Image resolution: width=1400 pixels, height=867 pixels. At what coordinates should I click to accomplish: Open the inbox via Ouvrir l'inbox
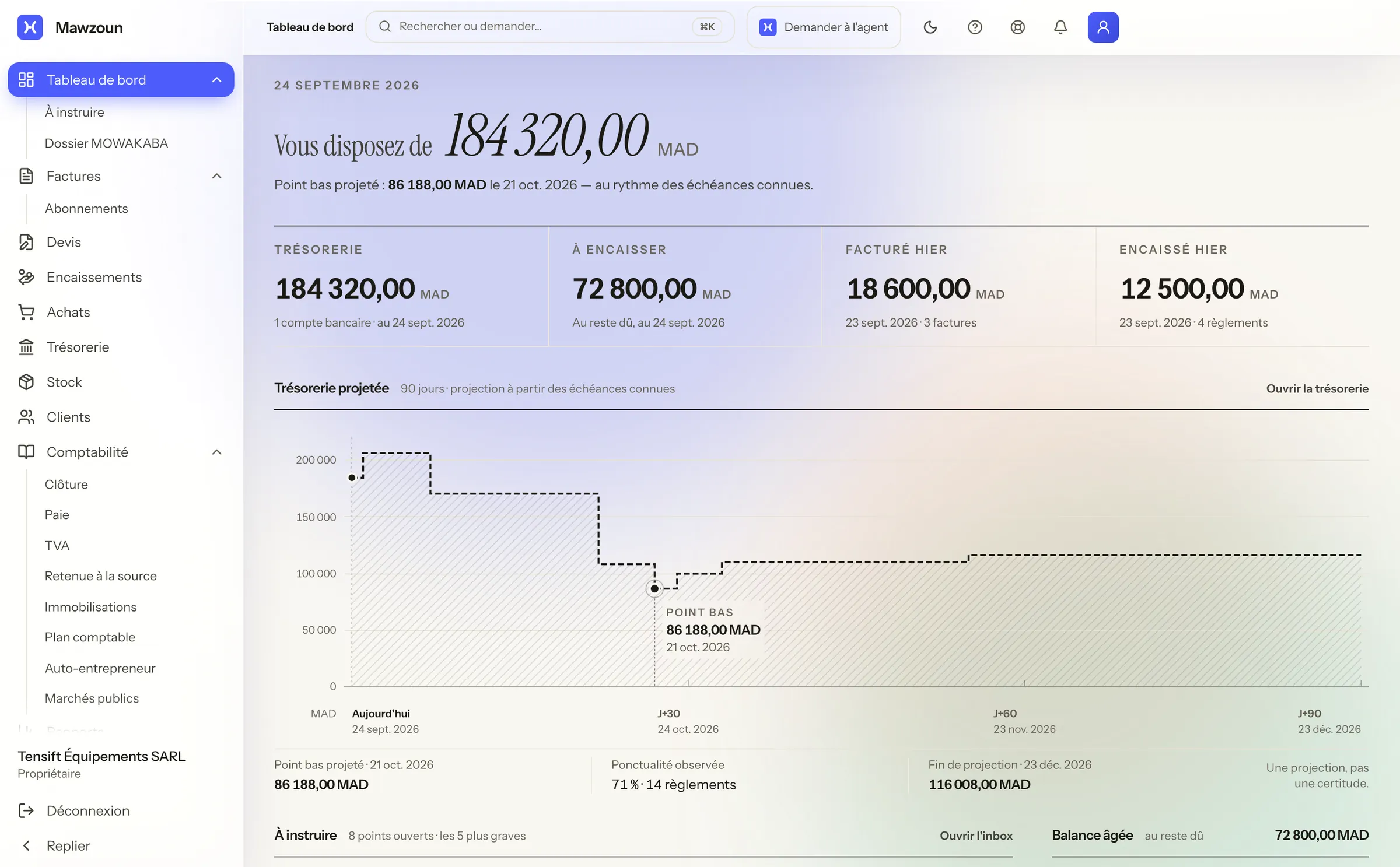pyautogui.click(x=976, y=836)
